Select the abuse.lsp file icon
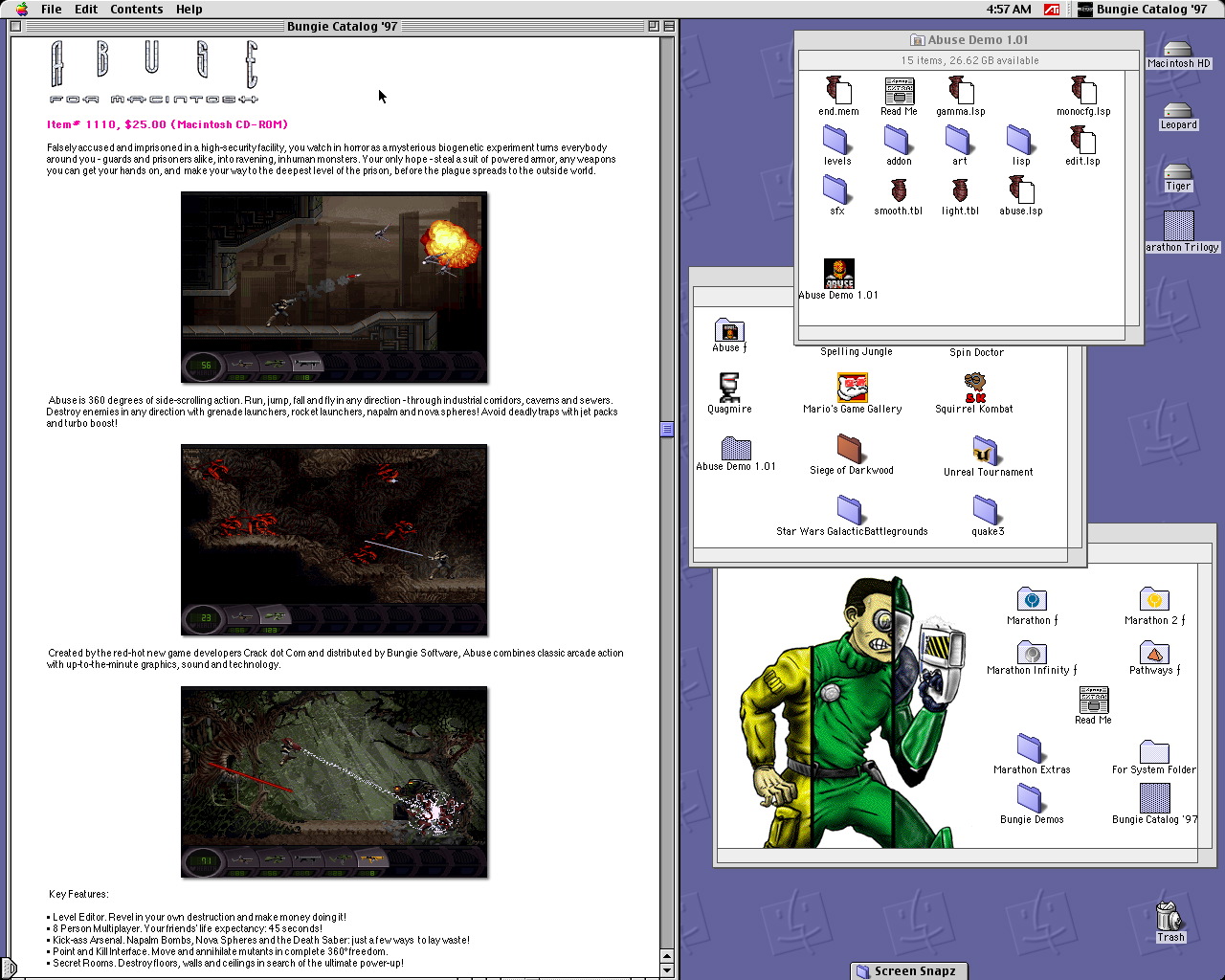Viewport: 1225px width, 980px height. pos(1021,189)
